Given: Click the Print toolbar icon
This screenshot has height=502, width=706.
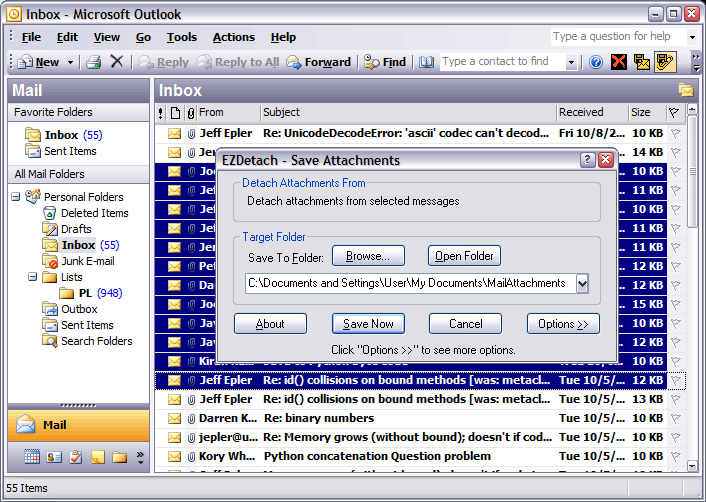Looking at the screenshot, I should [x=94, y=62].
